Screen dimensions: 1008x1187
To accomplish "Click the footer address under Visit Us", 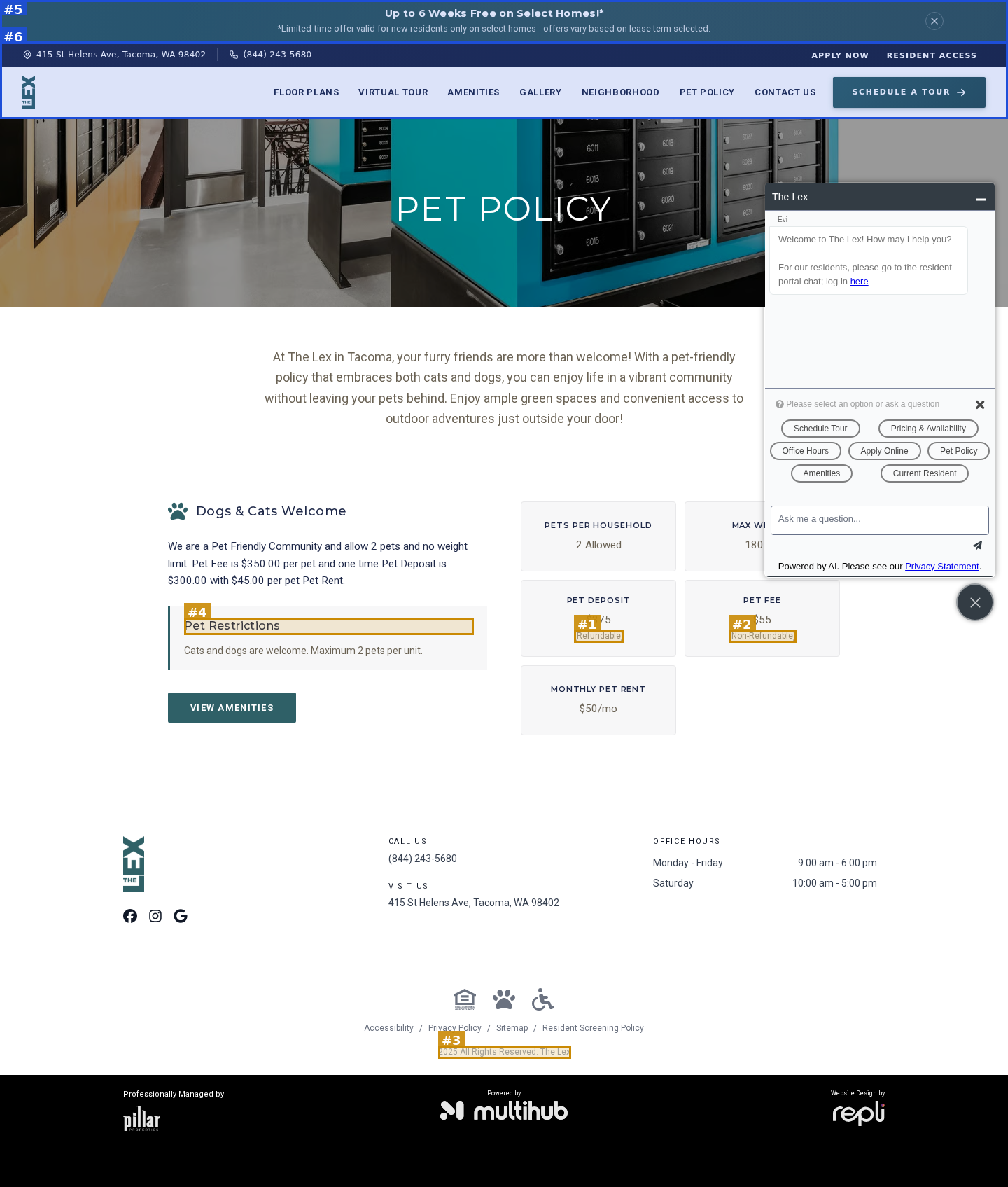I will [x=474, y=903].
